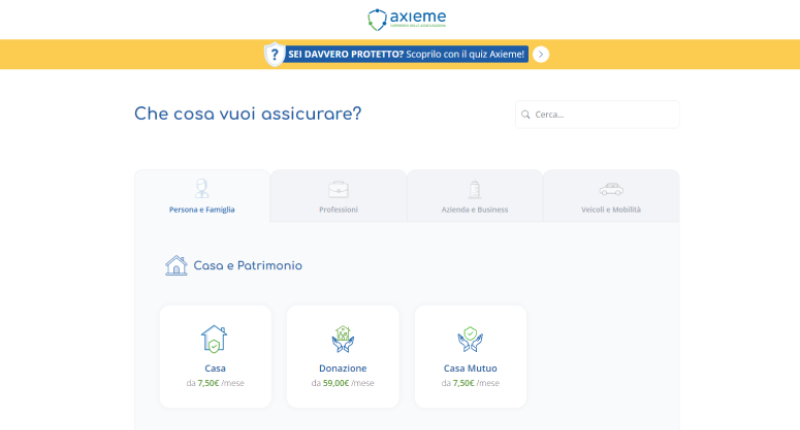Open the Casa insurance card

coord(215,357)
